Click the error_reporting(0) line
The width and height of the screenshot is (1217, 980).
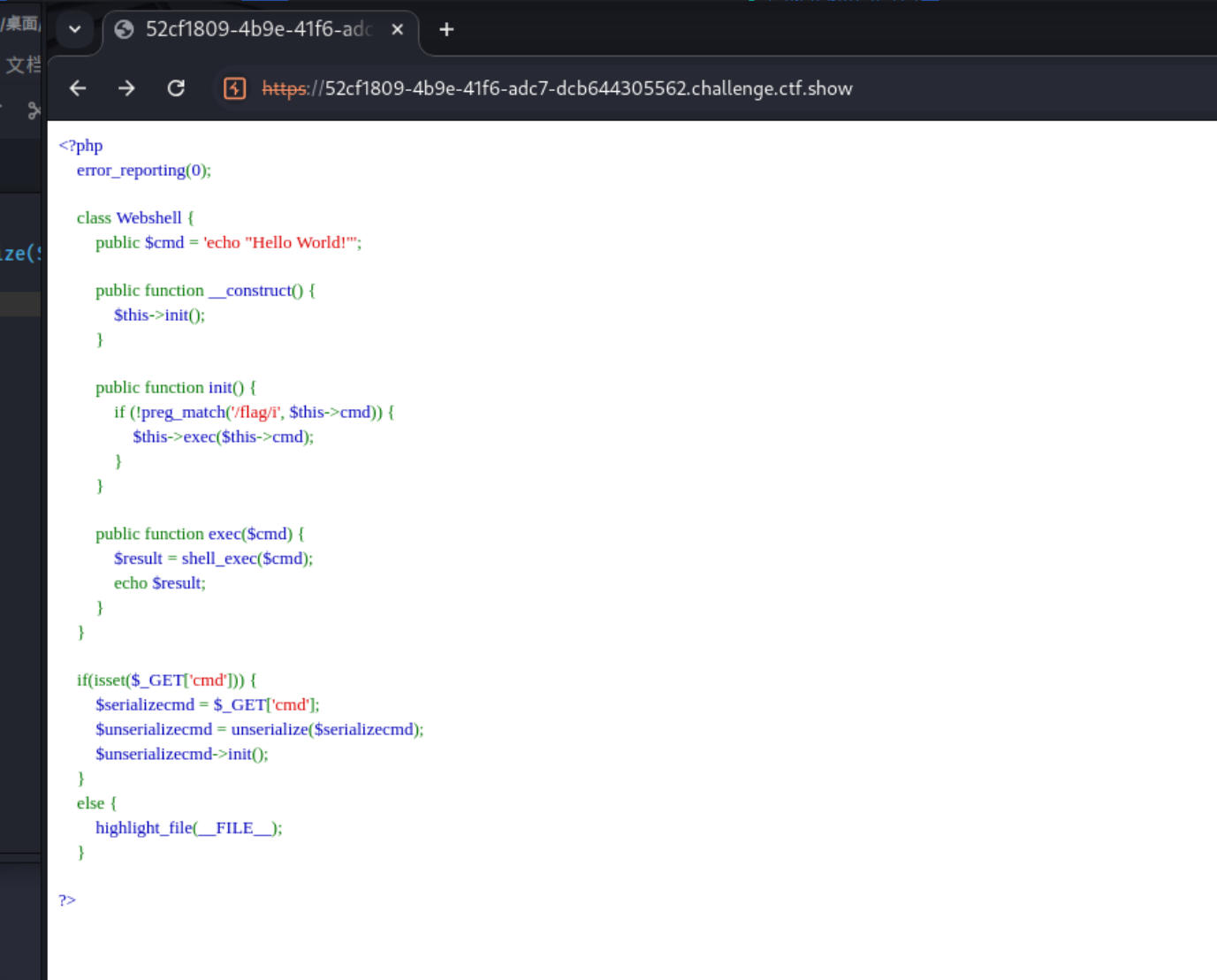[x=143, y=170]
